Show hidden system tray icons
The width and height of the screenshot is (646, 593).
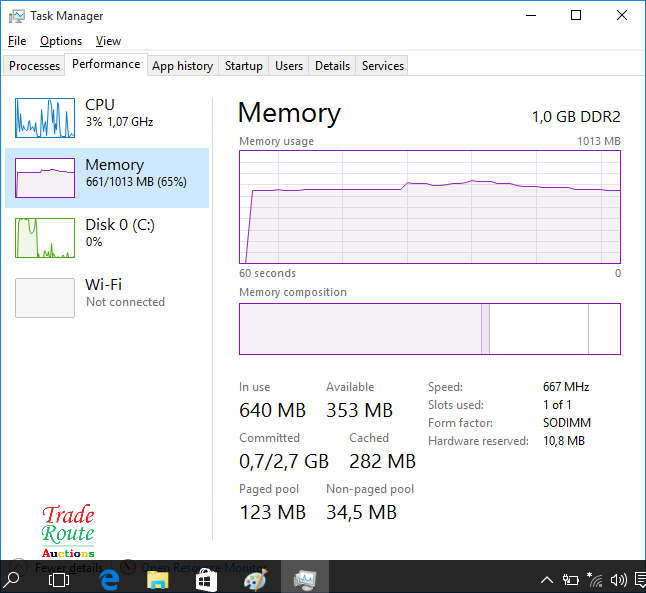tap(547, 579)
